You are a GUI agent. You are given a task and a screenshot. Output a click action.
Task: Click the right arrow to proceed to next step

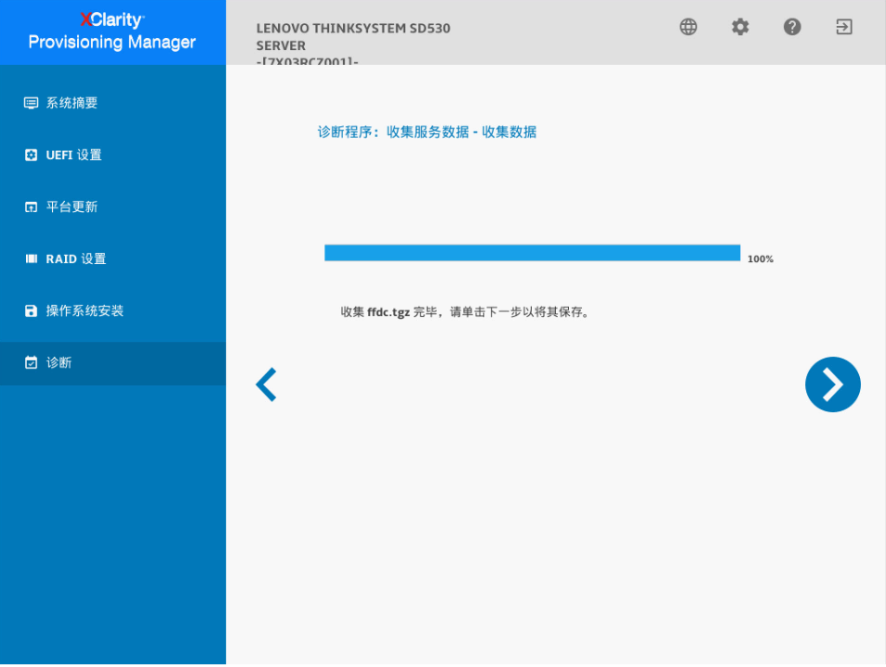click(832, 384)
